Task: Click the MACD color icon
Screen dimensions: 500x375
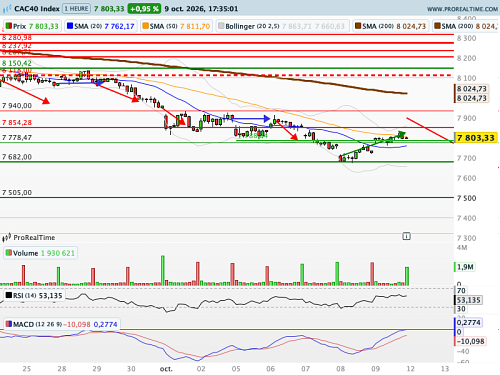Action: coord(9,324)
